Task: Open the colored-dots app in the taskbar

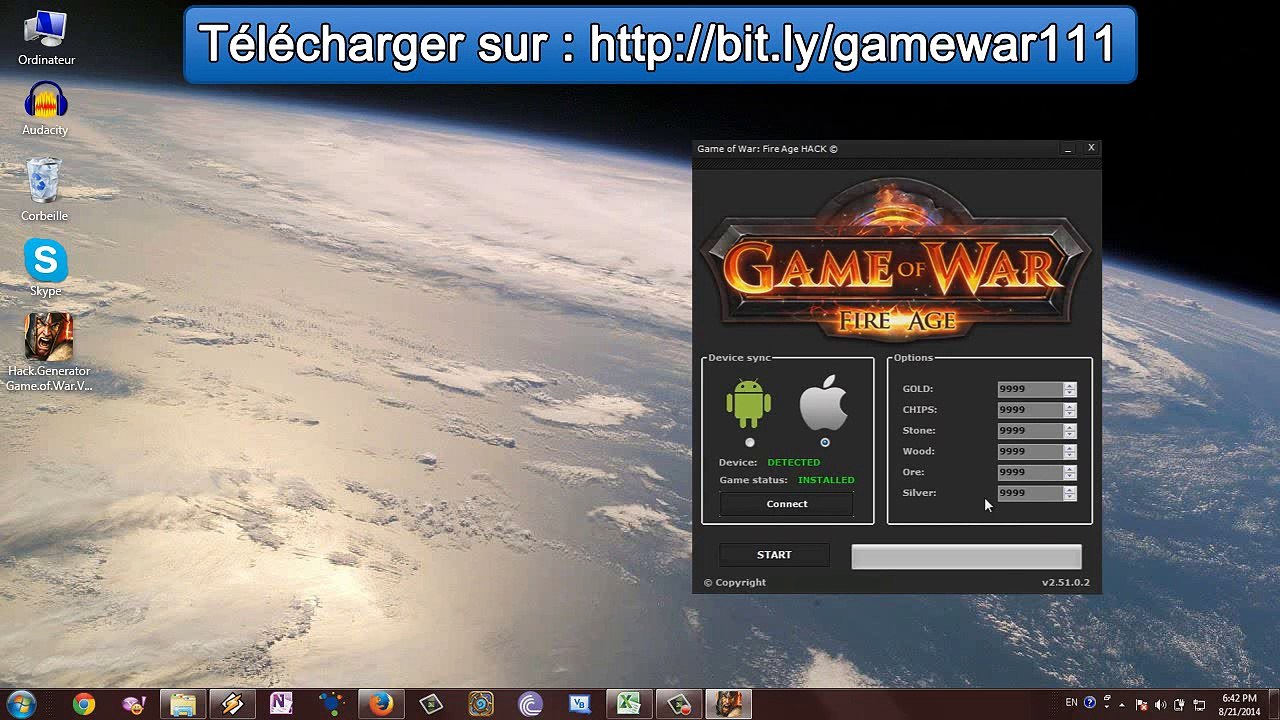Action: 331,705
